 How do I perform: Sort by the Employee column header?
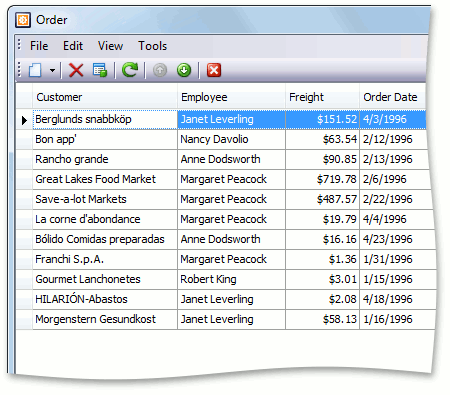(231, 97)
